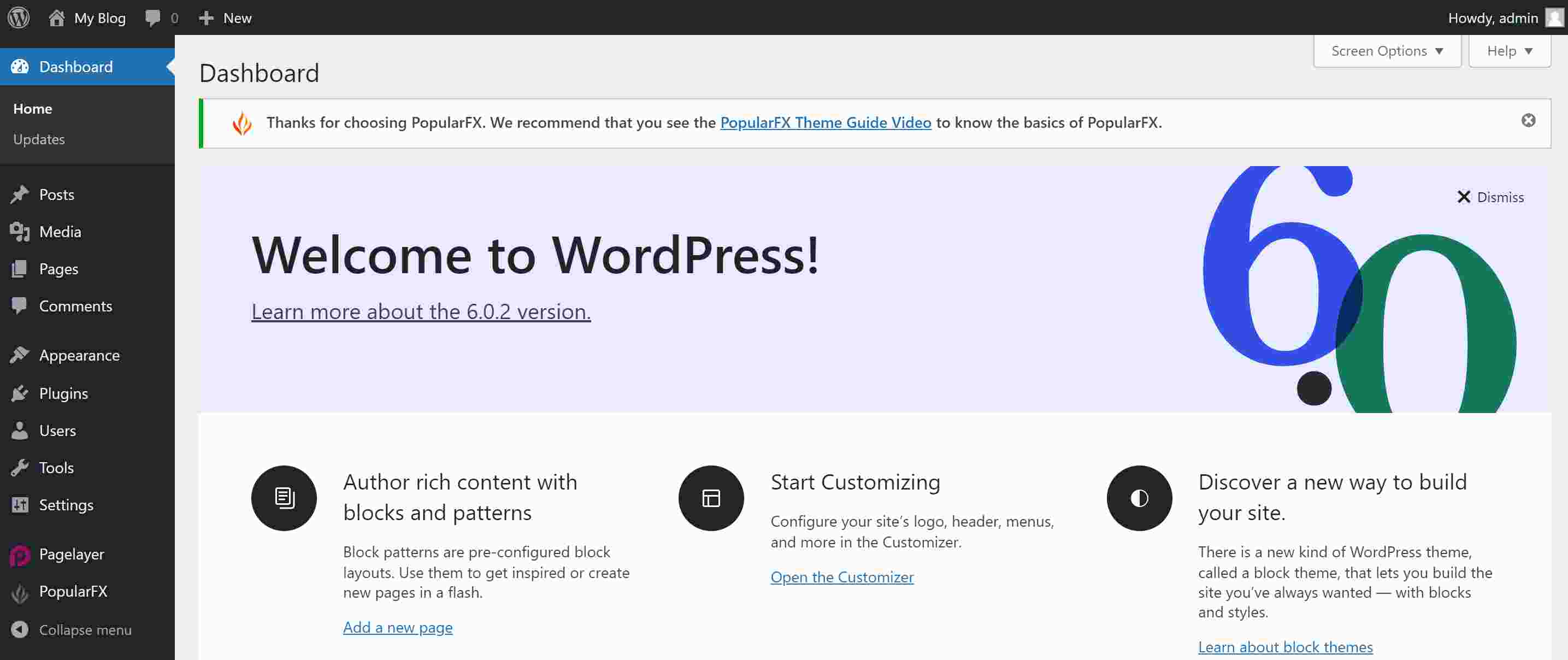Click the plus icon next to New
This screenshot has height=660, width=1568.
point(207,17)
